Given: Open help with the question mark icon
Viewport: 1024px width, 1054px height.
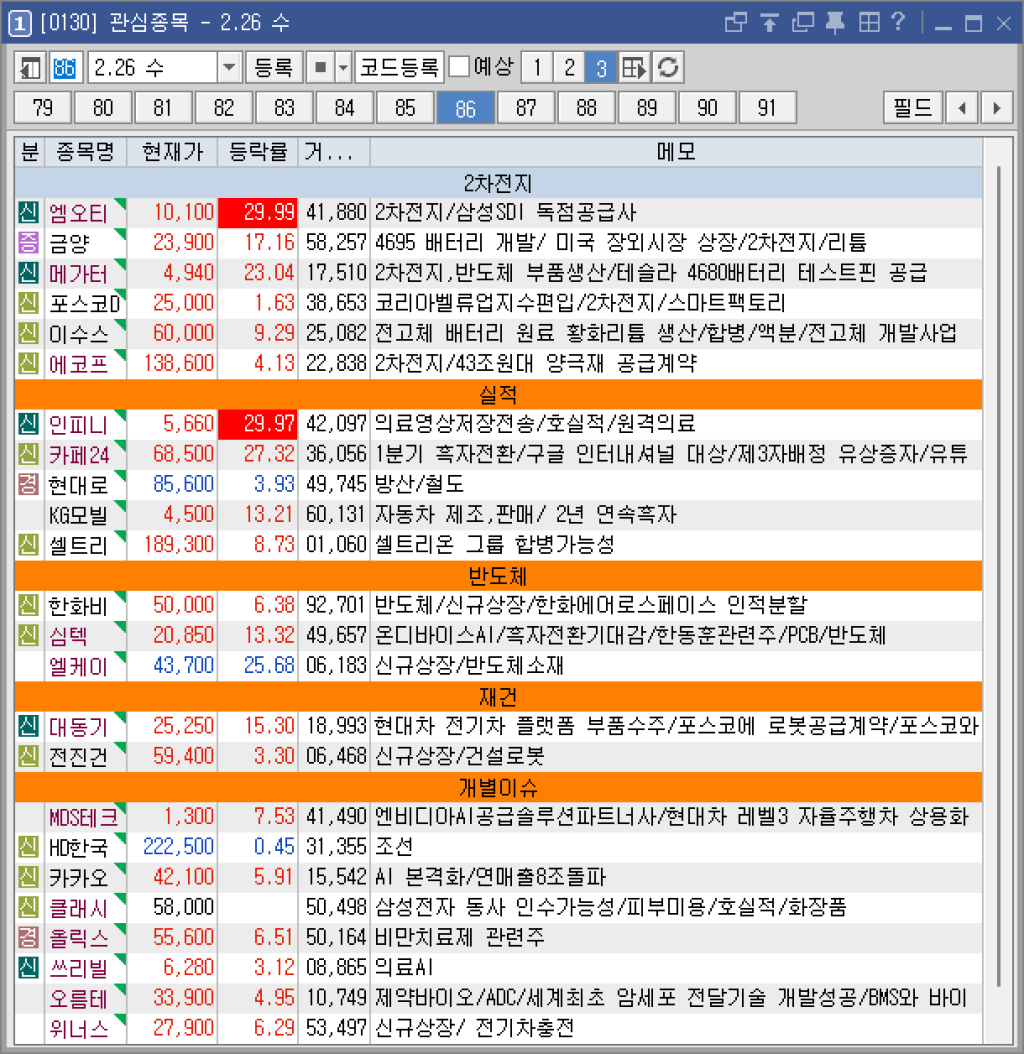Looking at the screenshot, I should click(898, 23).
